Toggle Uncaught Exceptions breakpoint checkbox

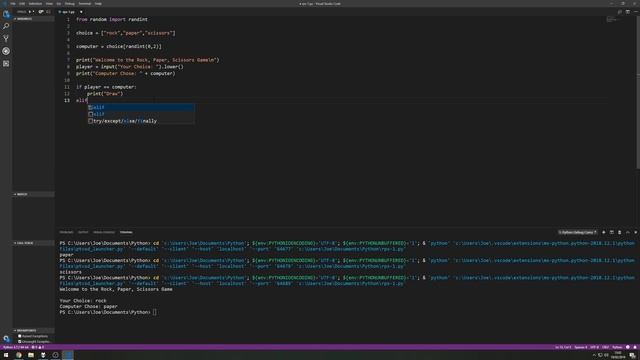point(20,341)
